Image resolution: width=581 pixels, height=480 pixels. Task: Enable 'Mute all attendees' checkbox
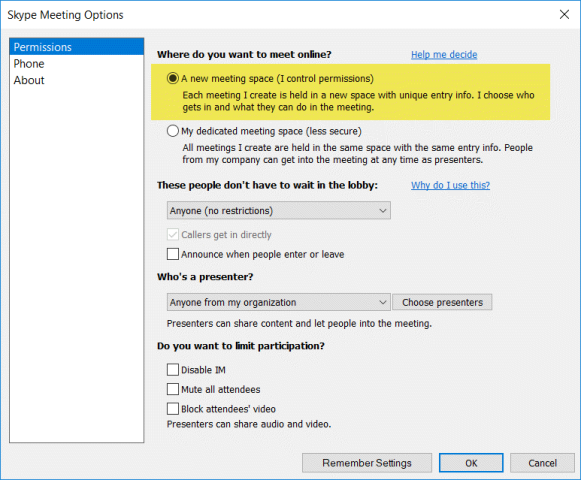pyautogui.click(x=173, y=389)
